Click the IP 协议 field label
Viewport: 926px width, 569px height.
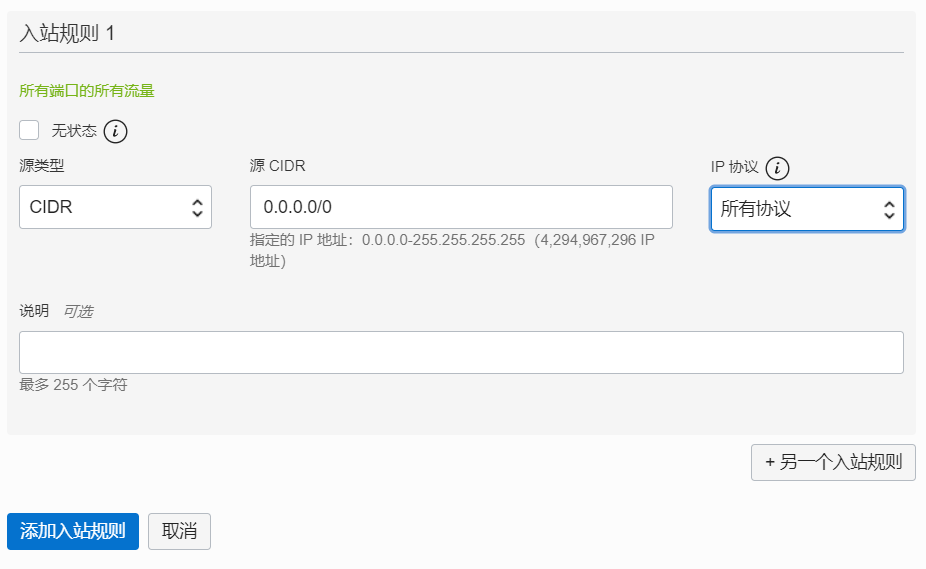[x=735, y=167]
